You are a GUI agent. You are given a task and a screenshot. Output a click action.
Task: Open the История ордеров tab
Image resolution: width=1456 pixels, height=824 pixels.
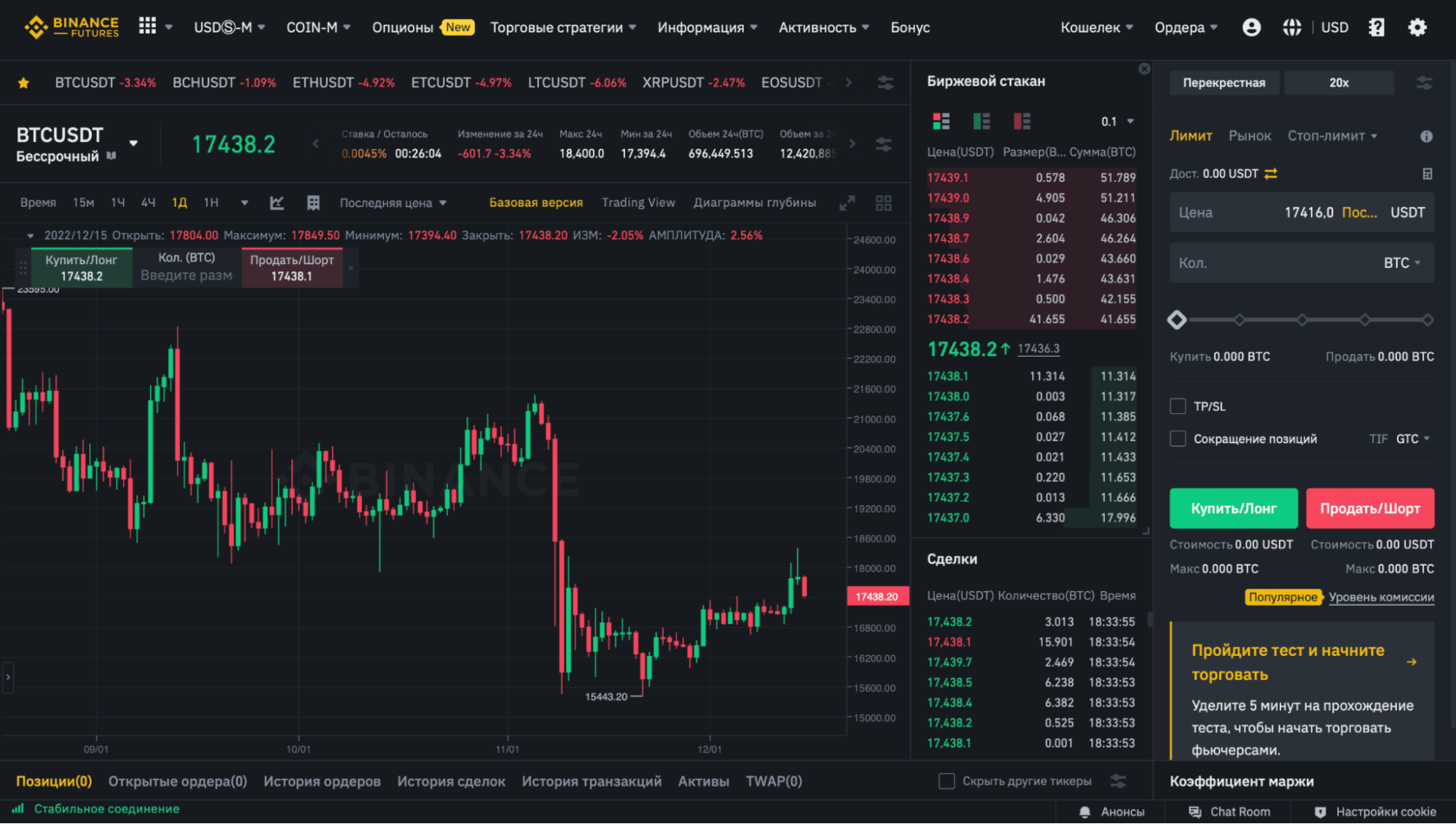322,781
